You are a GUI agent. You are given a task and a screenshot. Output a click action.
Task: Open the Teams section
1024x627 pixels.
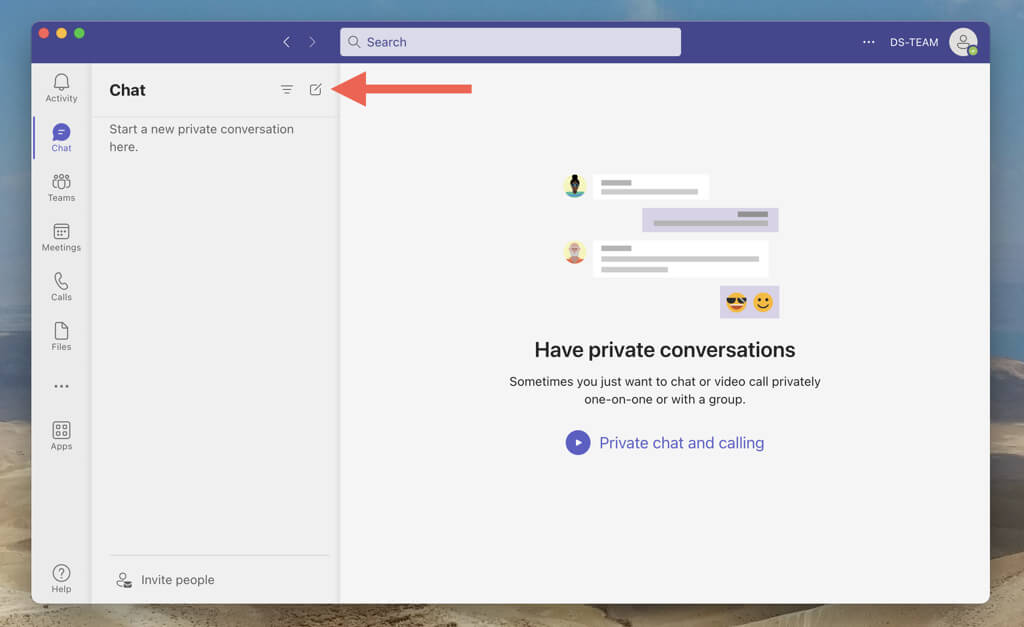pyautogui.click(x=61, y=187)
